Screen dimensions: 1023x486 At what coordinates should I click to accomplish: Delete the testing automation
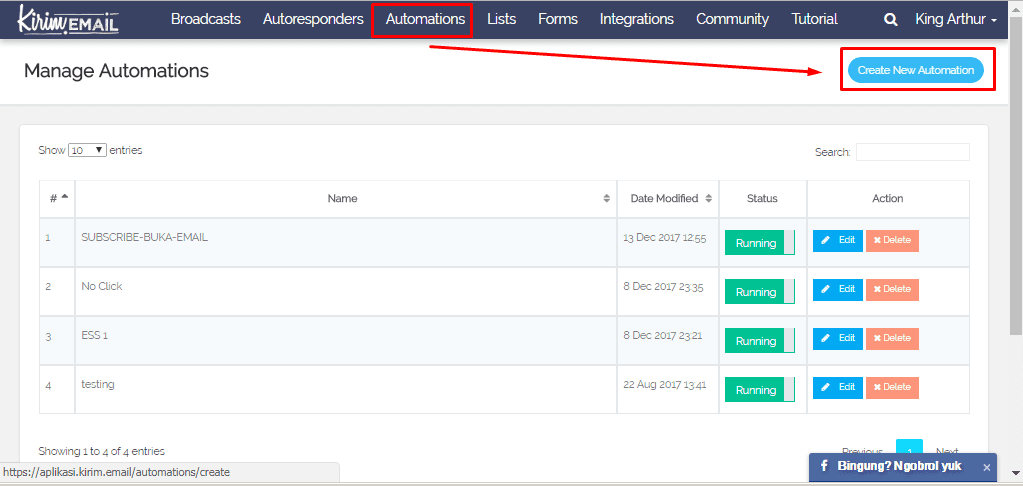click(892, 387)
